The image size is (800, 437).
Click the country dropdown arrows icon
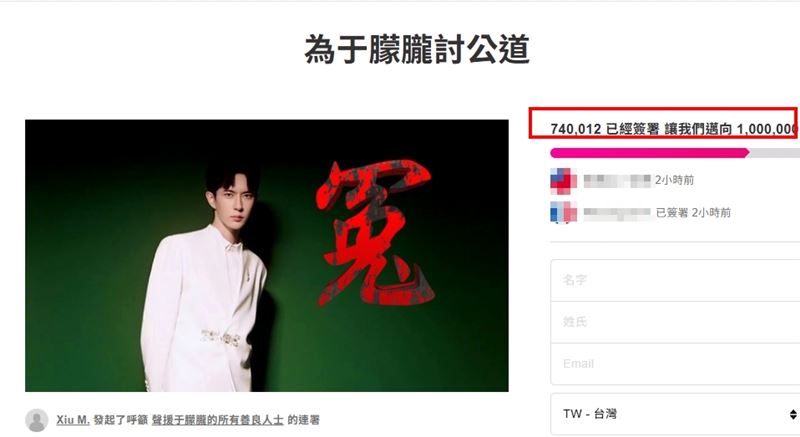pyautogui.click(x=793, y=414)
